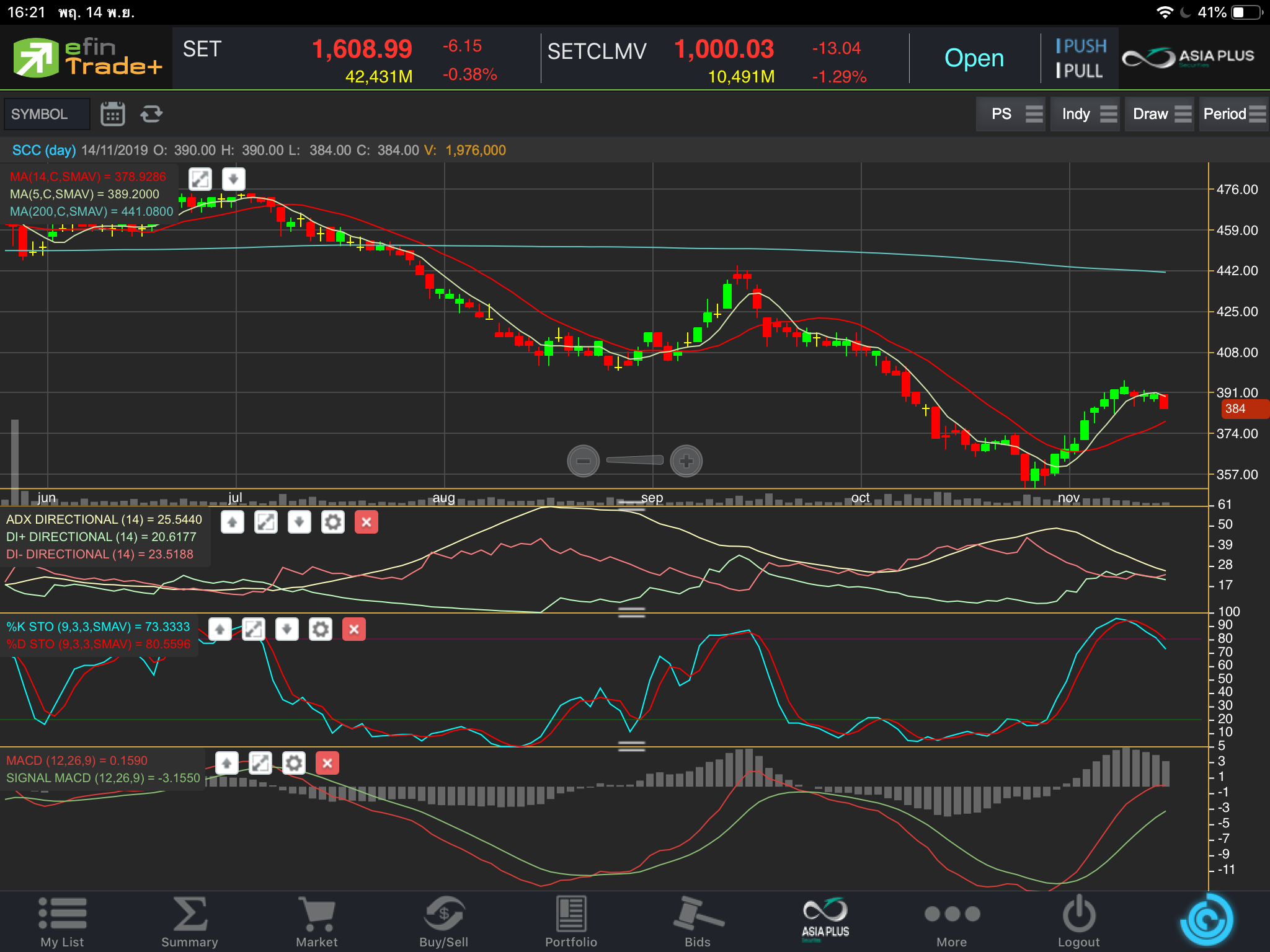Image resolution: width=1270 pixels, height=952 pixels.
Task: Switch to PULL data mode
Action: pos(1080,71)
